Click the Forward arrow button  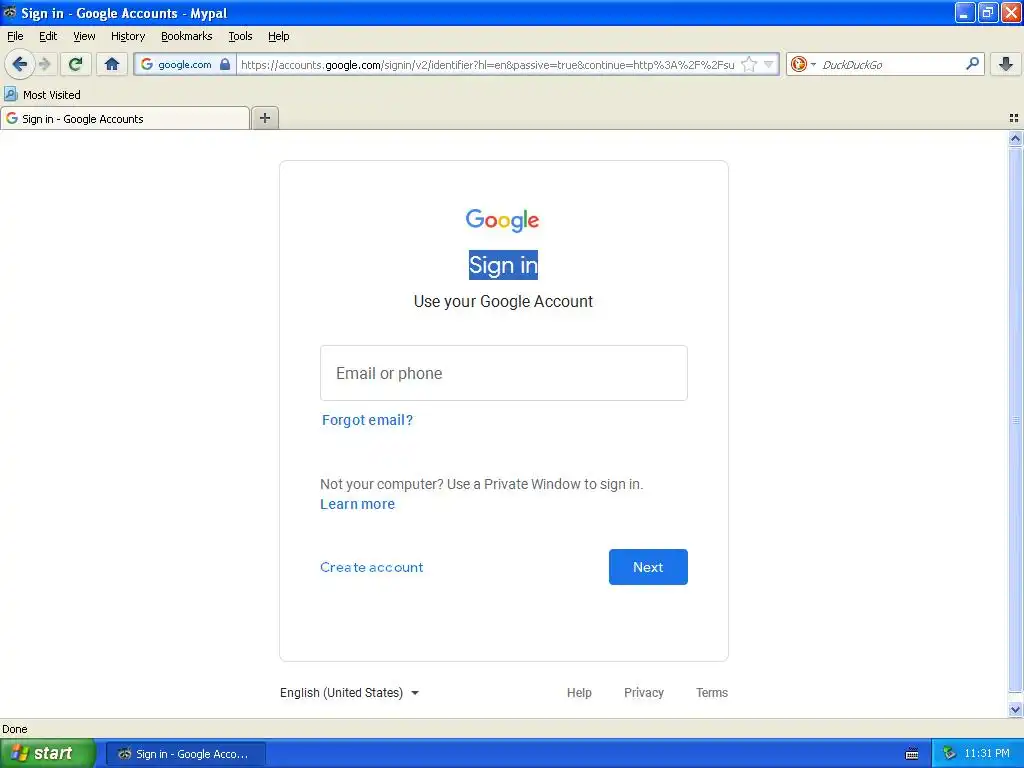pos(45,64)
